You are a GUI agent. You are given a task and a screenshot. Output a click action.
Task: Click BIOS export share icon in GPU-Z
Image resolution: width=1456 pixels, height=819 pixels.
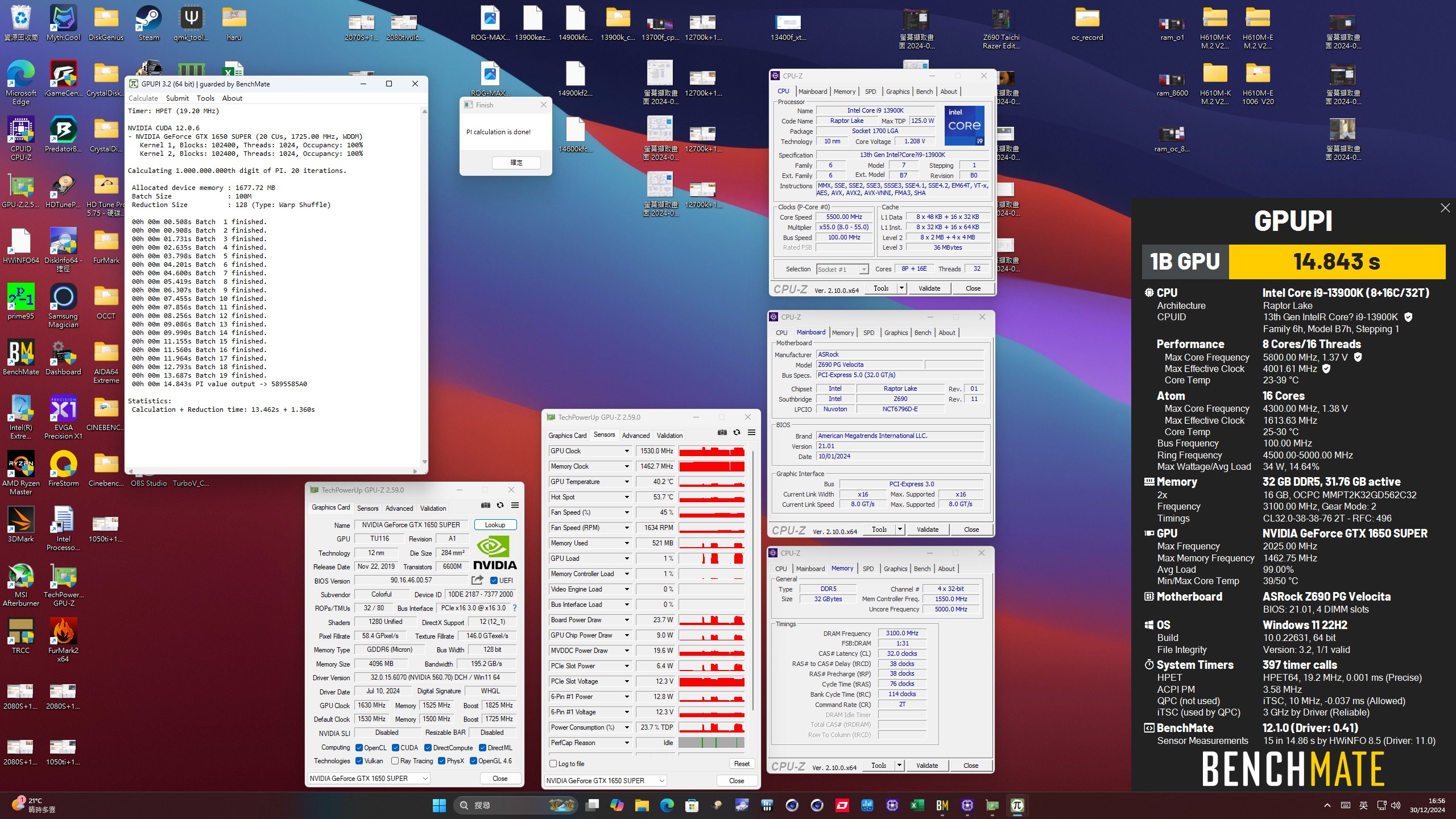[x=477, y=580]
